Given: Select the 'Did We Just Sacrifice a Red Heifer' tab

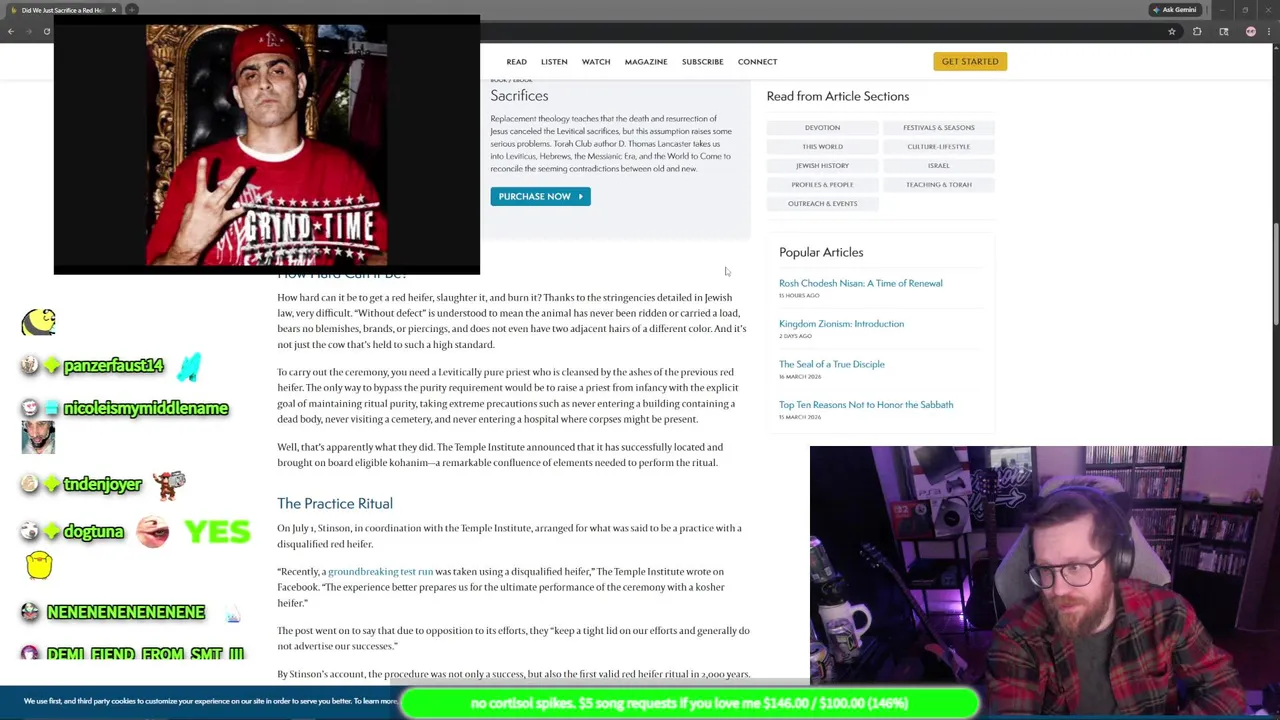Looking at the screenshot, I should (62, 10).
